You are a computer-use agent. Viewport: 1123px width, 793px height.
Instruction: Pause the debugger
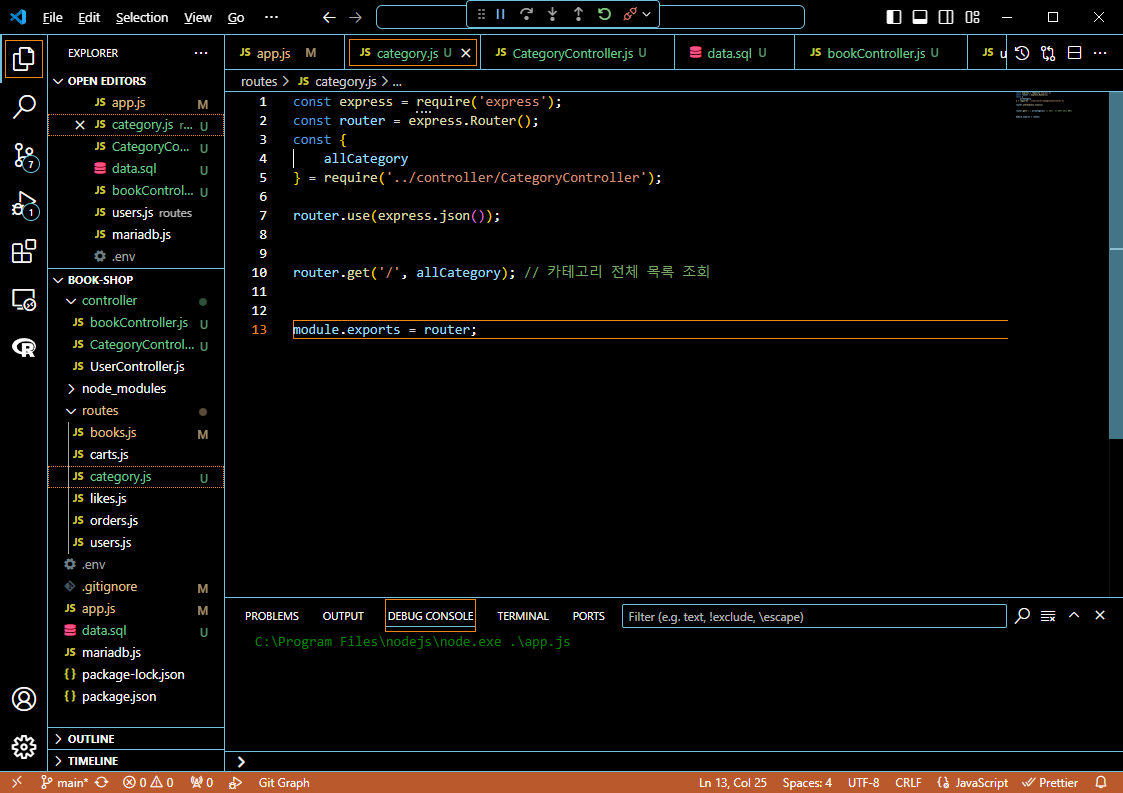point(501,14)
